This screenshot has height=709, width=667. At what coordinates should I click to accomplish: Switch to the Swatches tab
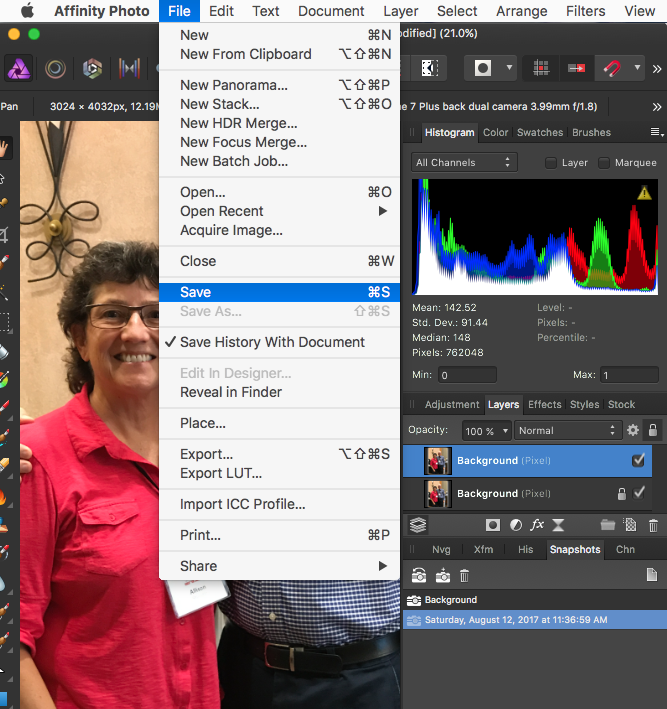click(540, 132)
